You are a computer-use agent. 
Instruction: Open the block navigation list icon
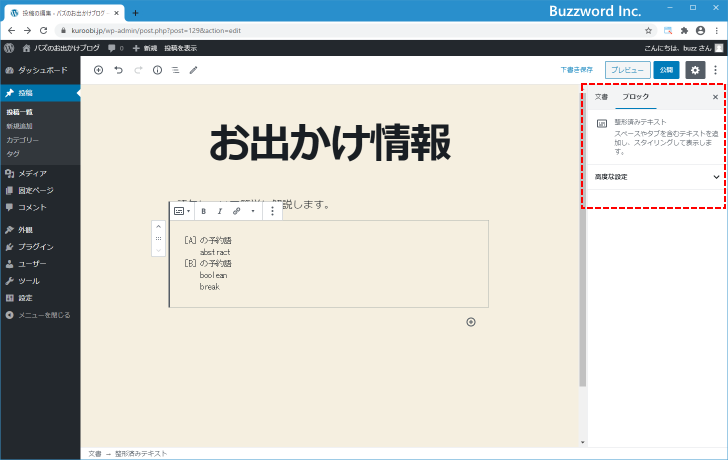pyautogui.click(x=175, y=70)
